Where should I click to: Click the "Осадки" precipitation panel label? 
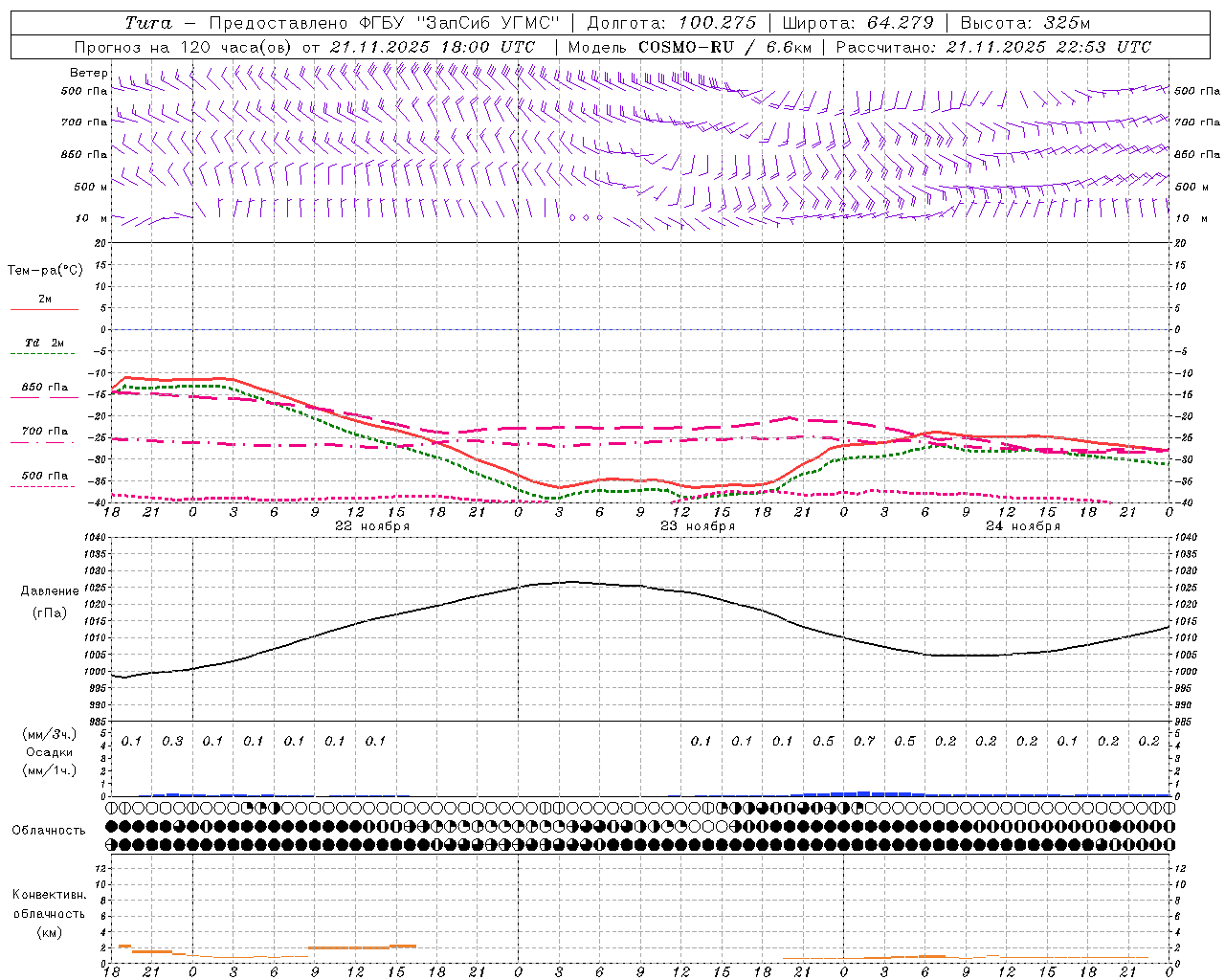(49, 752)
